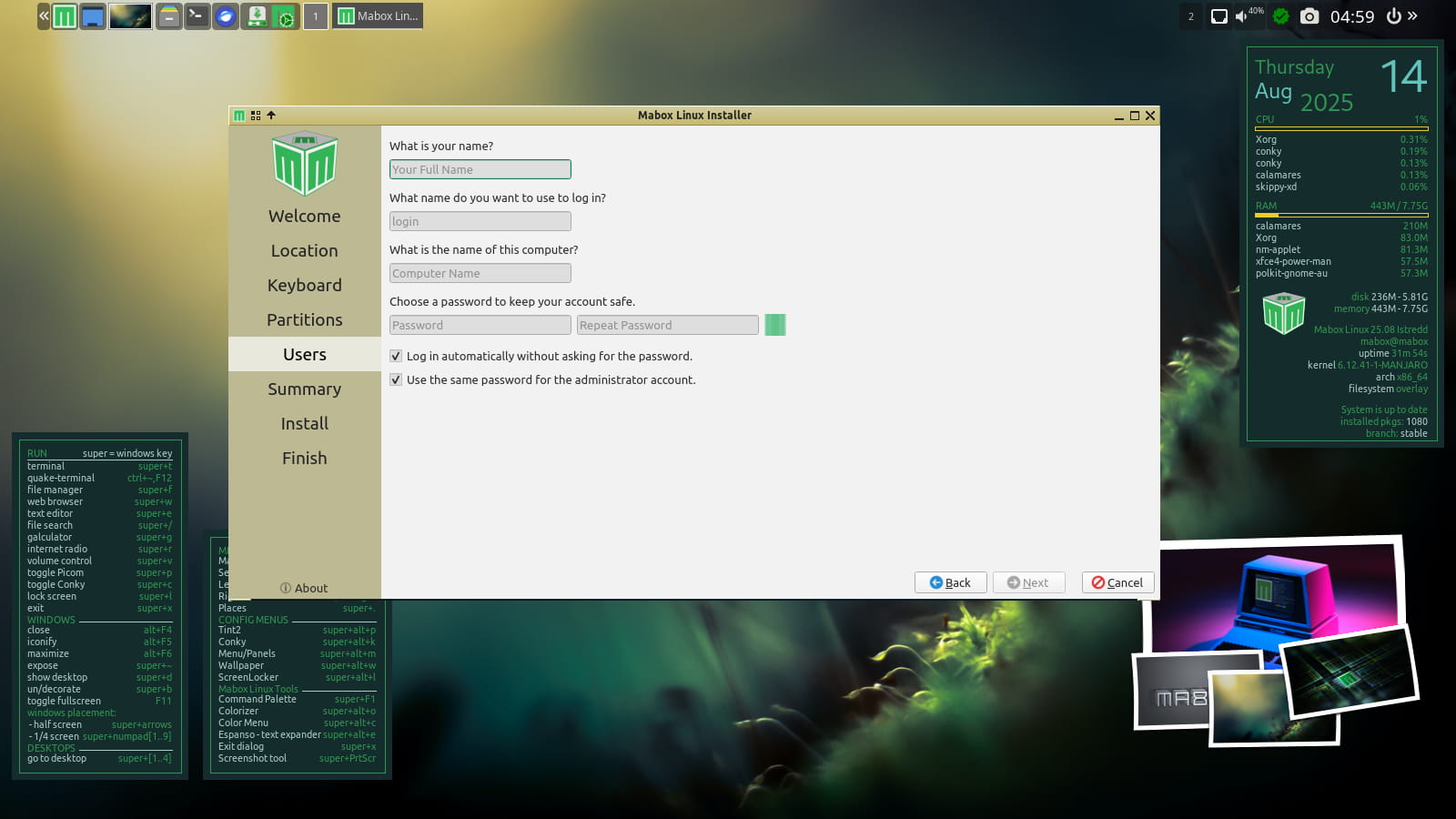The image size is (1456, 819).
Task: Switch to workspace 2 in the panel
Action: (x=1190, y=16)
